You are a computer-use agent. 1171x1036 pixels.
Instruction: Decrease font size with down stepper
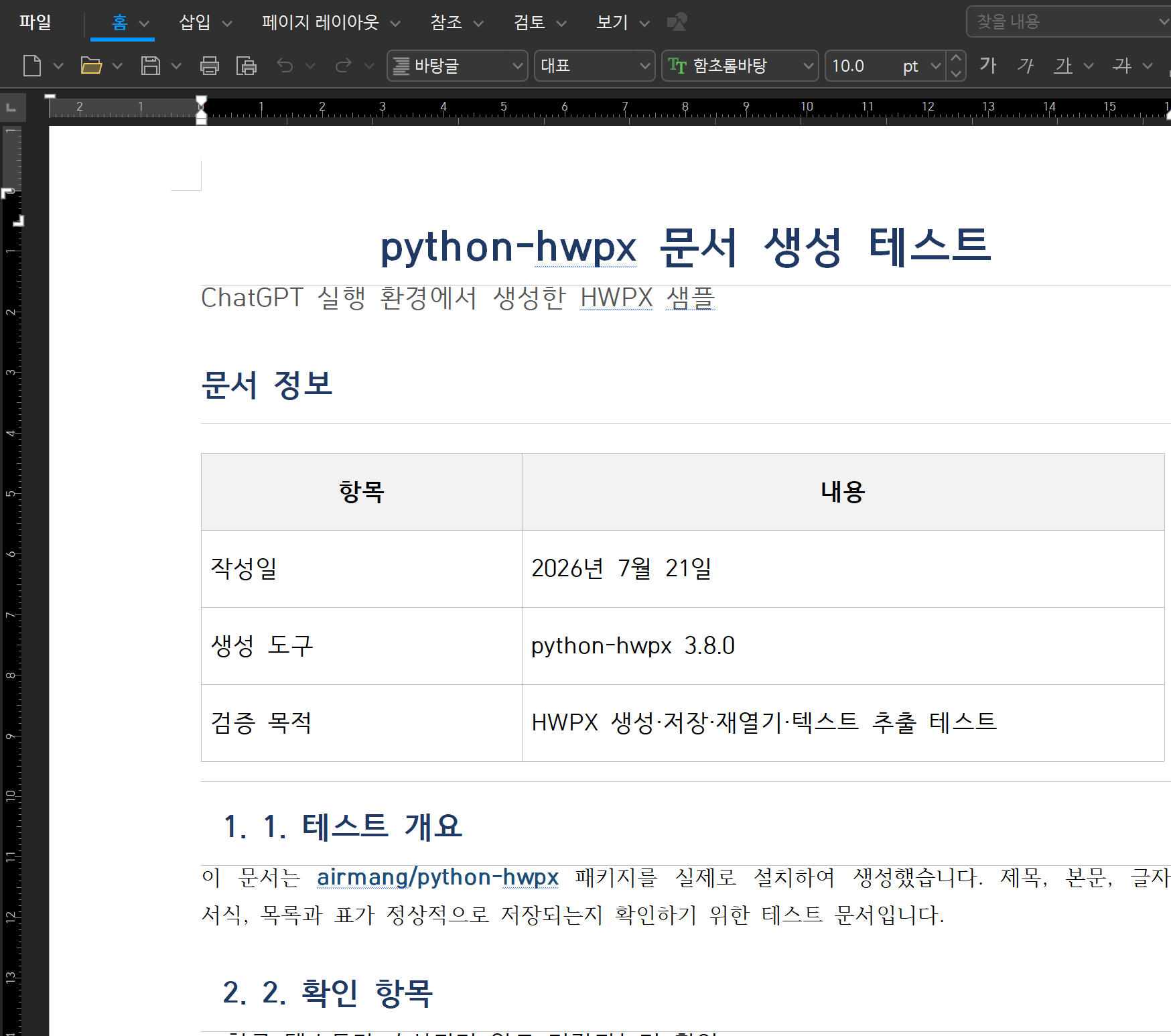pyautogui.click(x=957, y=74)
